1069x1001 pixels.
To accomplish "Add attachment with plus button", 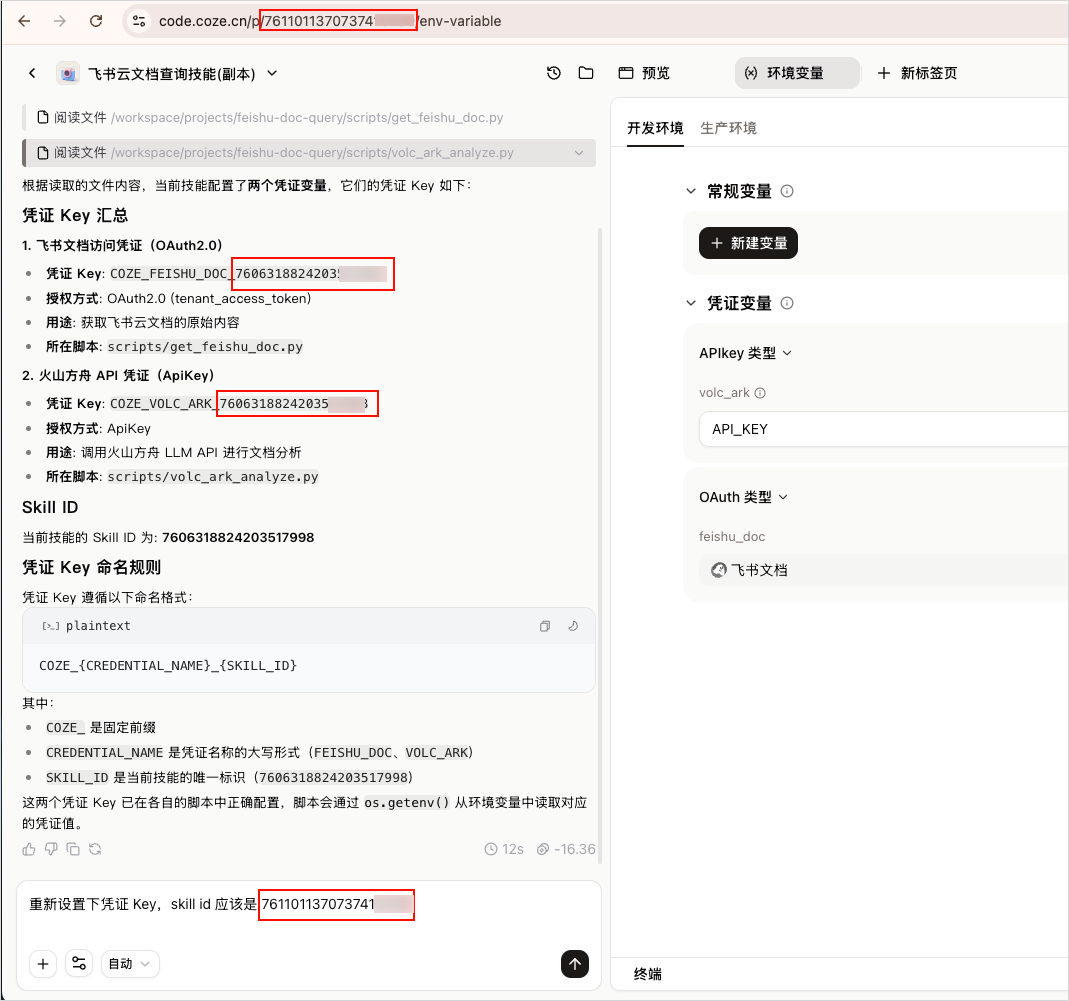I will [x=43, y=963].
